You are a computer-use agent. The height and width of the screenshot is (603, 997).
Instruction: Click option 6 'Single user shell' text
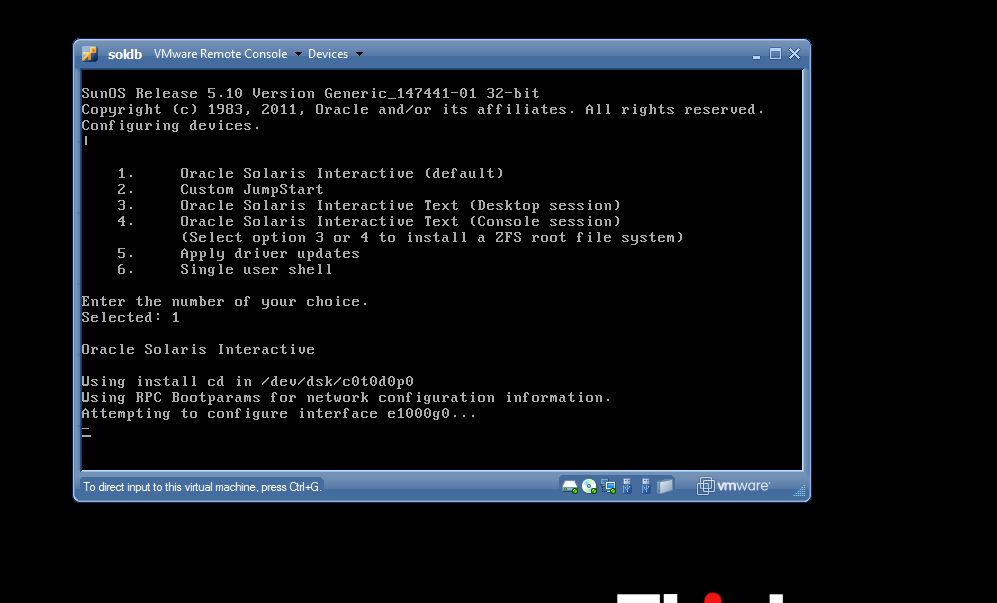pyautogui.click(x=256, y=269)
